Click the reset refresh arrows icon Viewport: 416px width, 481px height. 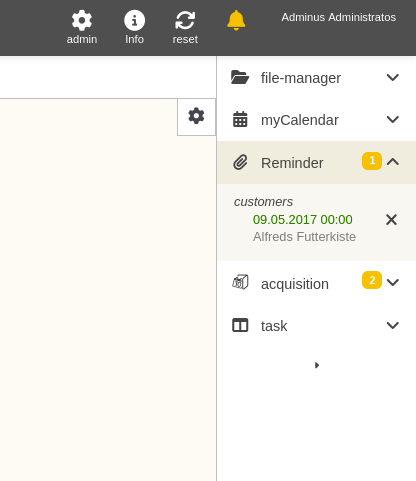[x=185, y=20]
